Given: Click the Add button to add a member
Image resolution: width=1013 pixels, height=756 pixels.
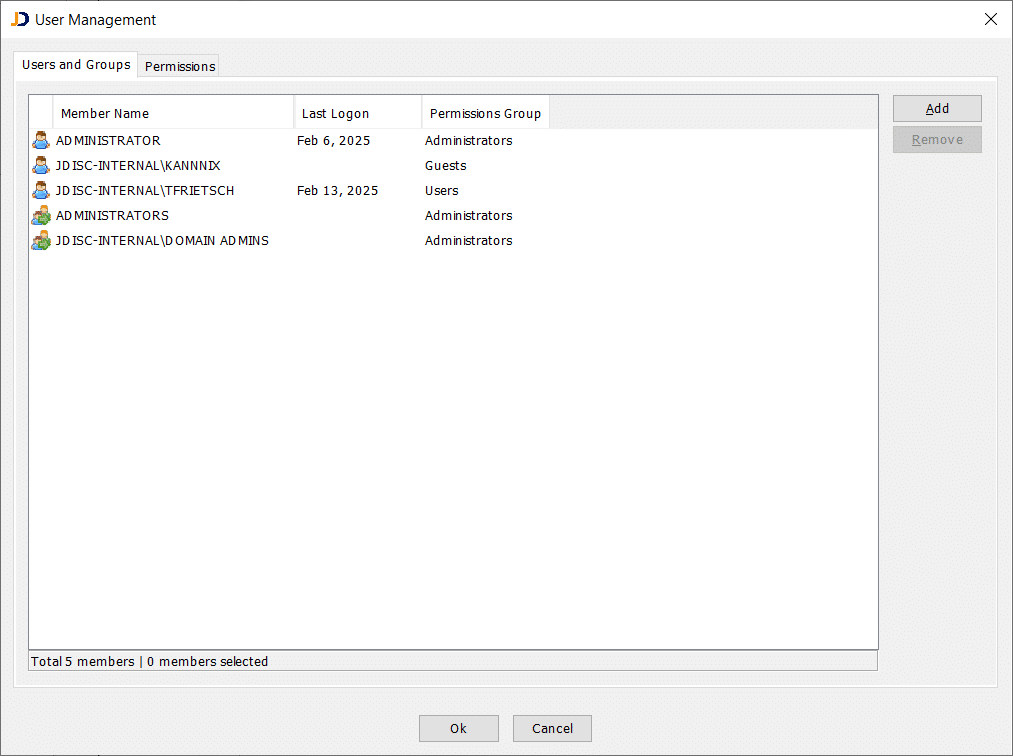Looking at the screenshot, I should [x=936, y=108].
